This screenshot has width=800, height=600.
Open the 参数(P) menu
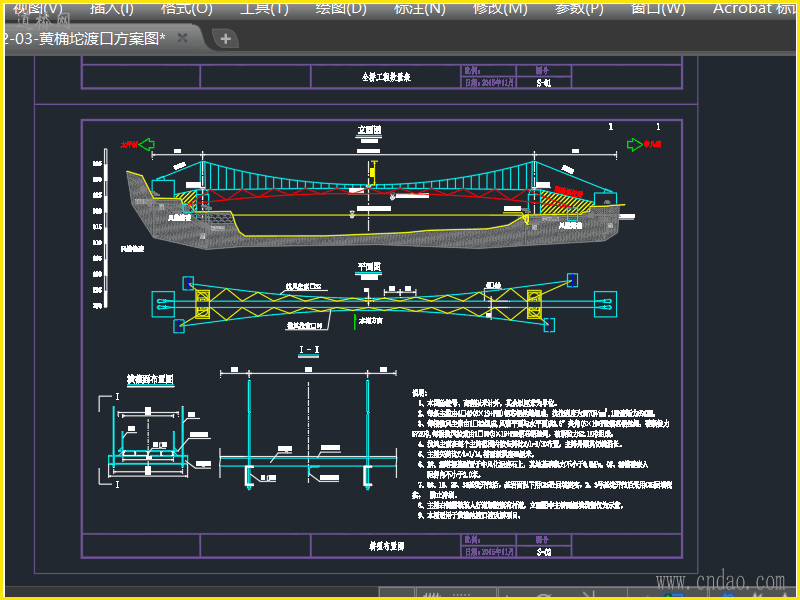[579, 8]
